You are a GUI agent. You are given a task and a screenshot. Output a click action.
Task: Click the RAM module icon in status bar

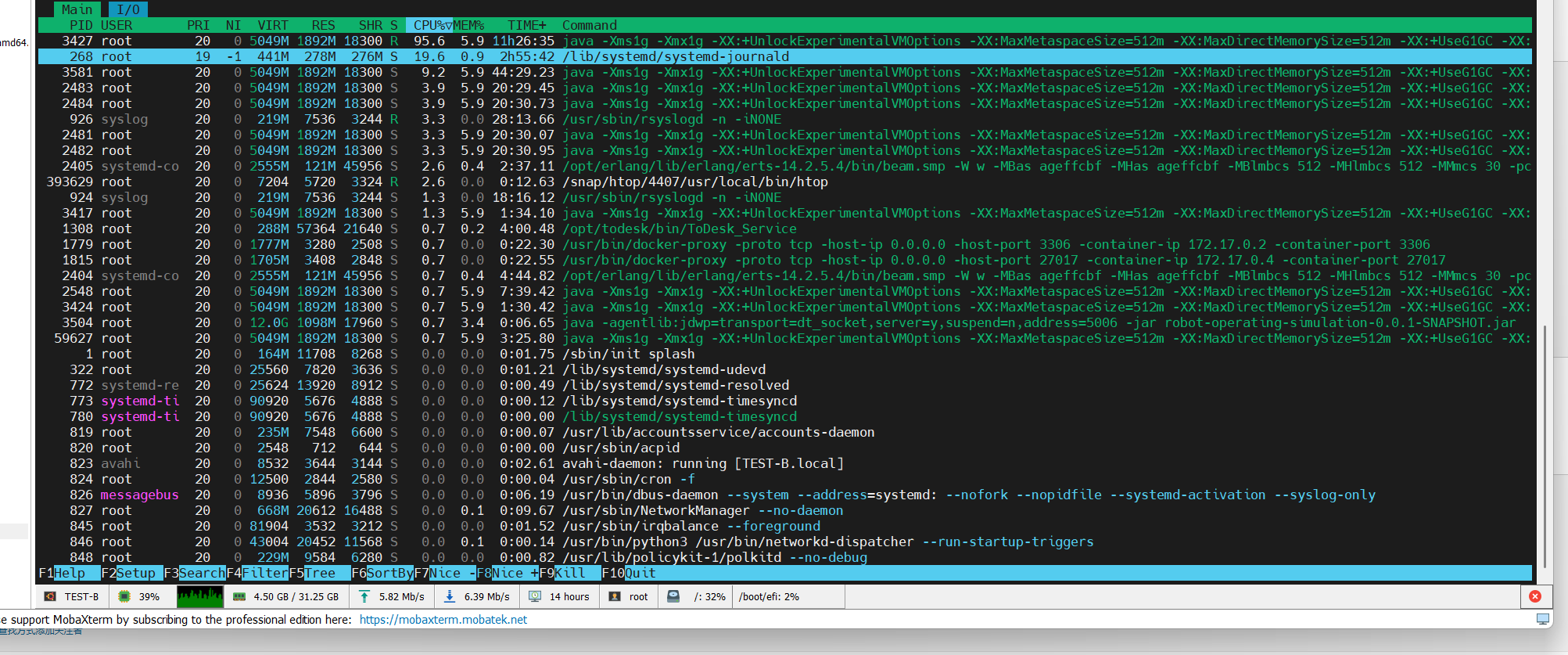[x=239, y=596]
